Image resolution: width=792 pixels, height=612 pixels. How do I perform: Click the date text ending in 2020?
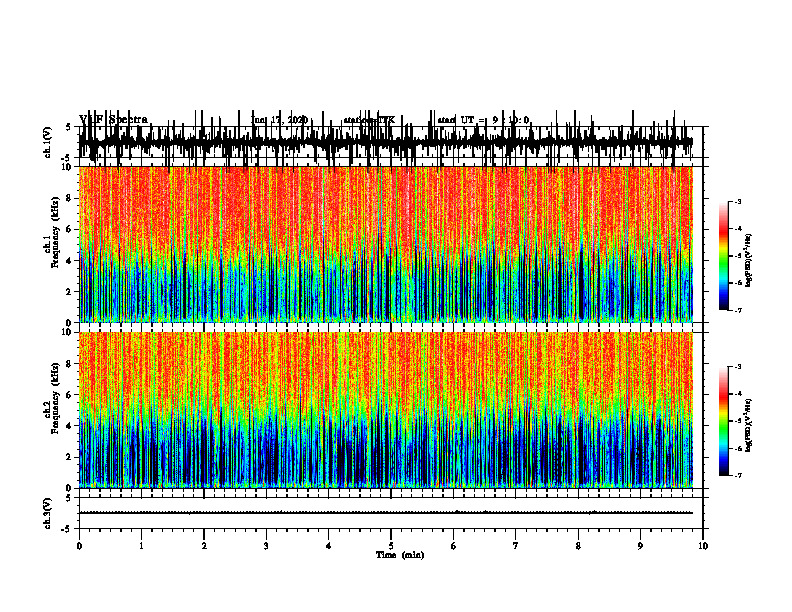click(279, 120)
